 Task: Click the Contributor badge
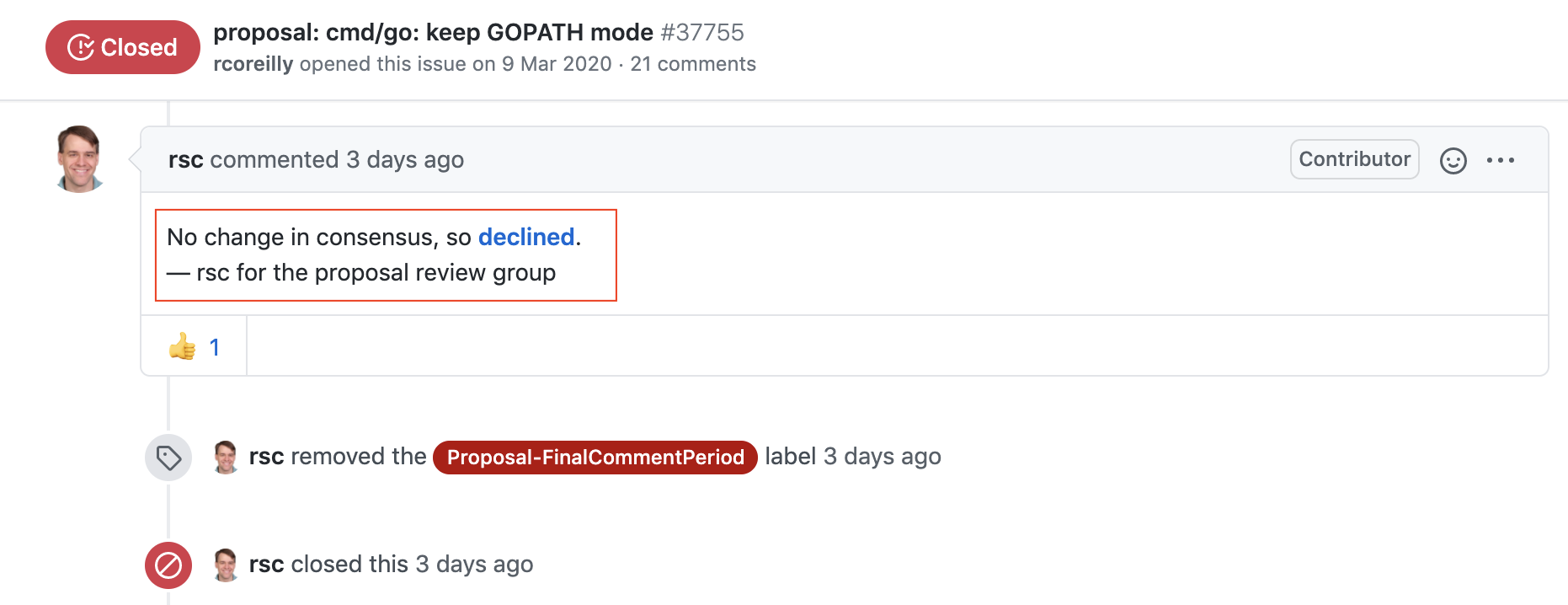1354,159
